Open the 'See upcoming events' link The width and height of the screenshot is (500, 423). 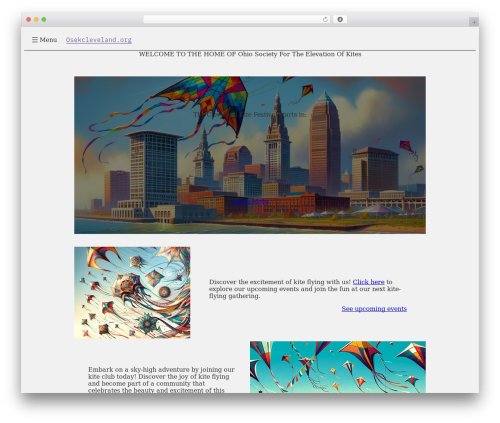(x=374, y=309)
